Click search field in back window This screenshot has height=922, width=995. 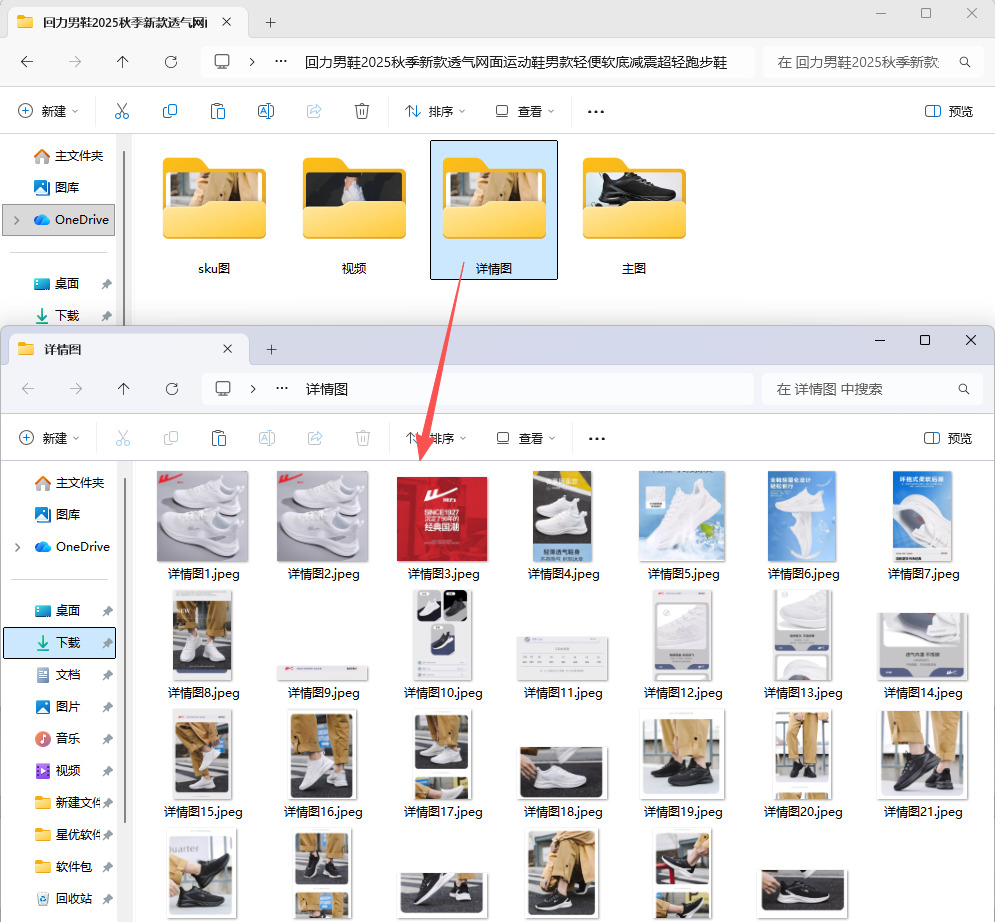873,62
